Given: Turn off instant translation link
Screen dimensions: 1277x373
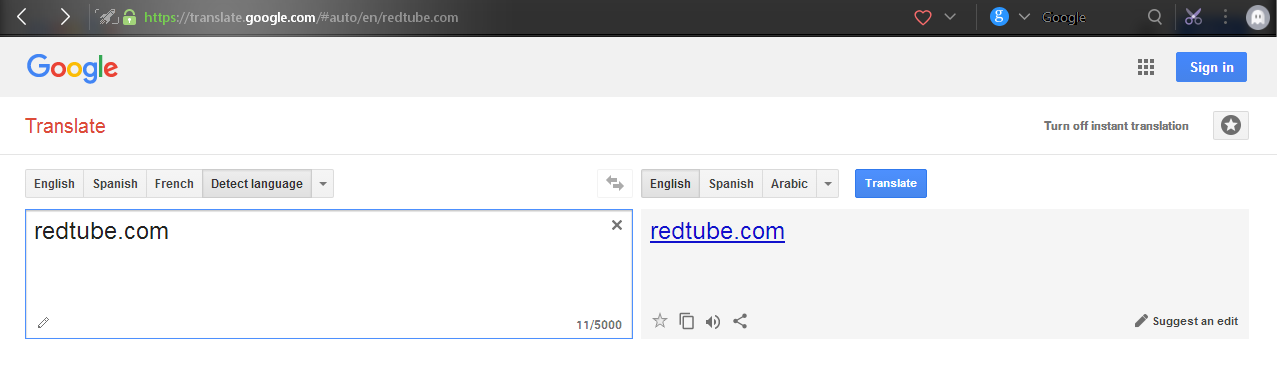Looking at the screenshot, I should tap(1116, 126).
